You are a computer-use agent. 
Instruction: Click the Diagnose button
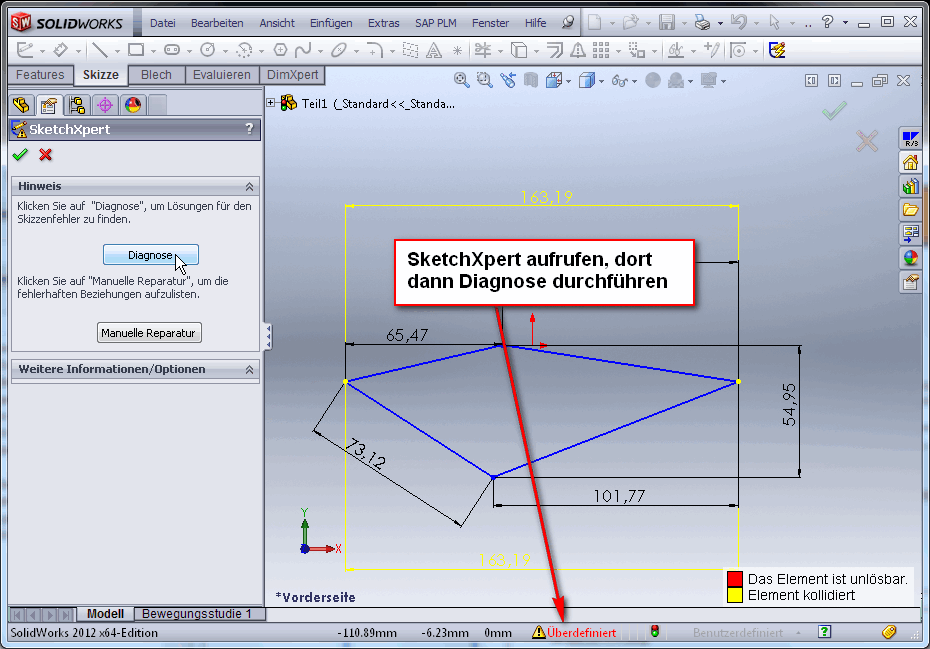click(x=151, y=255)
